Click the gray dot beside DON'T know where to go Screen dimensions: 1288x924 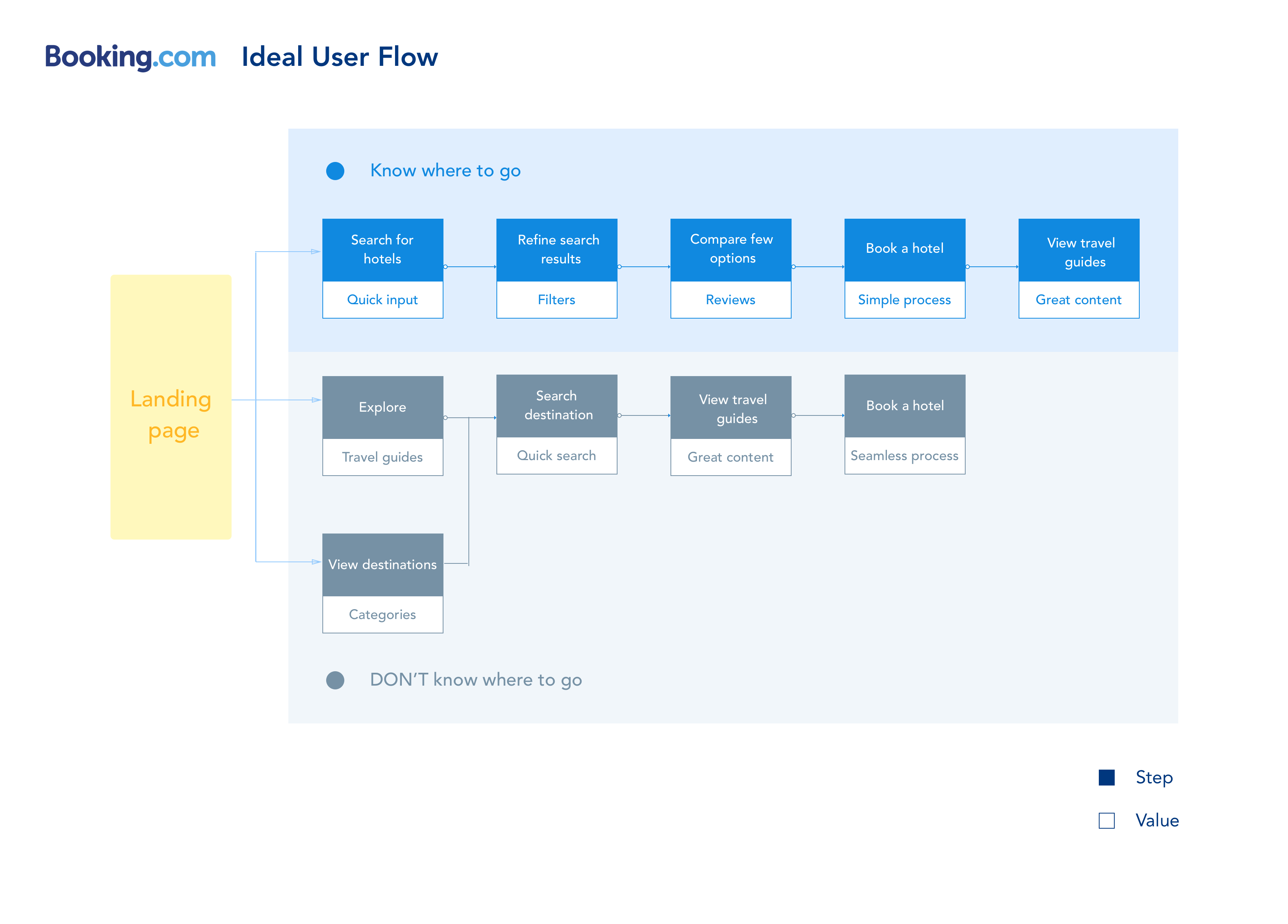pos(335,680)
